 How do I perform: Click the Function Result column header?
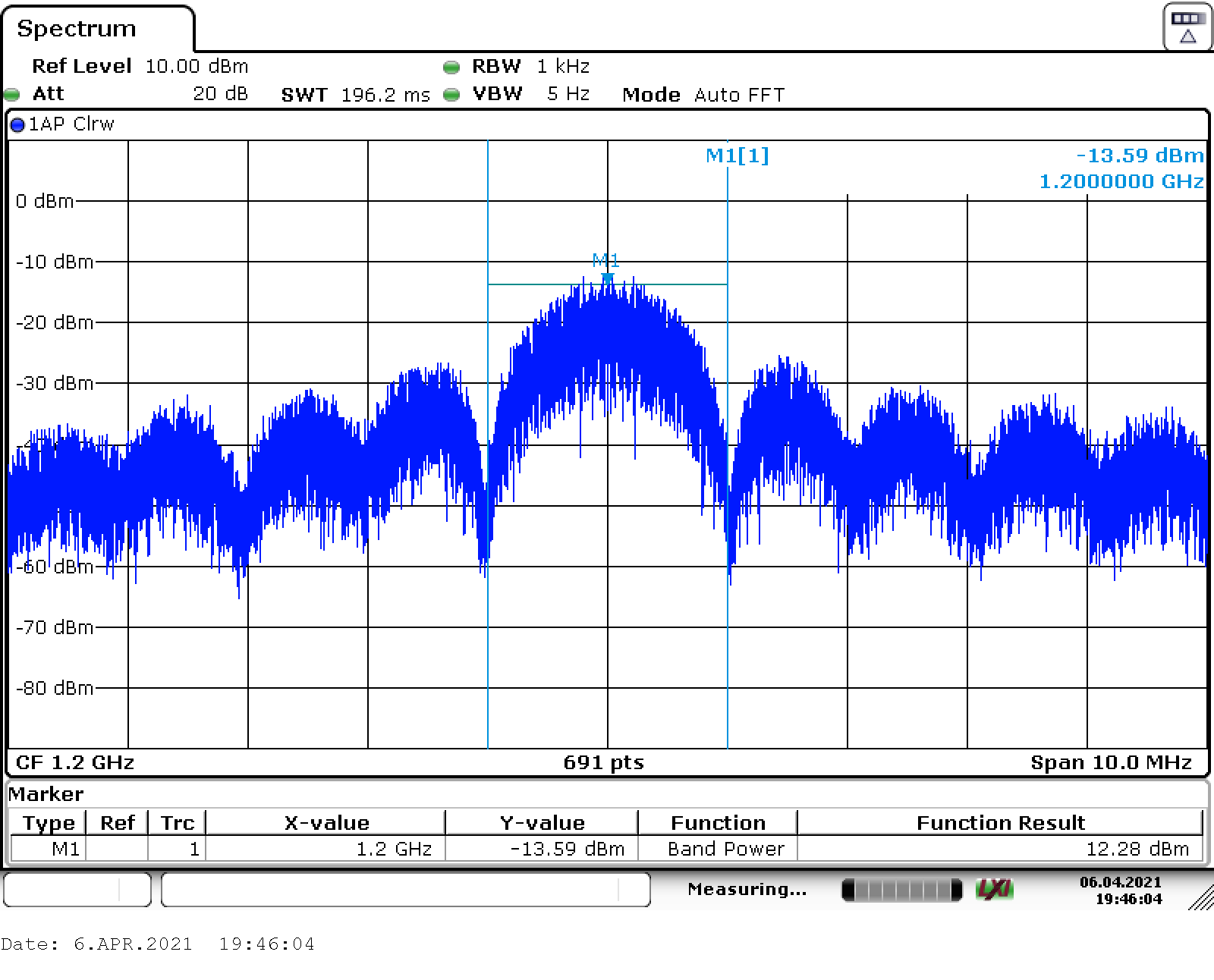[1000, 823]
